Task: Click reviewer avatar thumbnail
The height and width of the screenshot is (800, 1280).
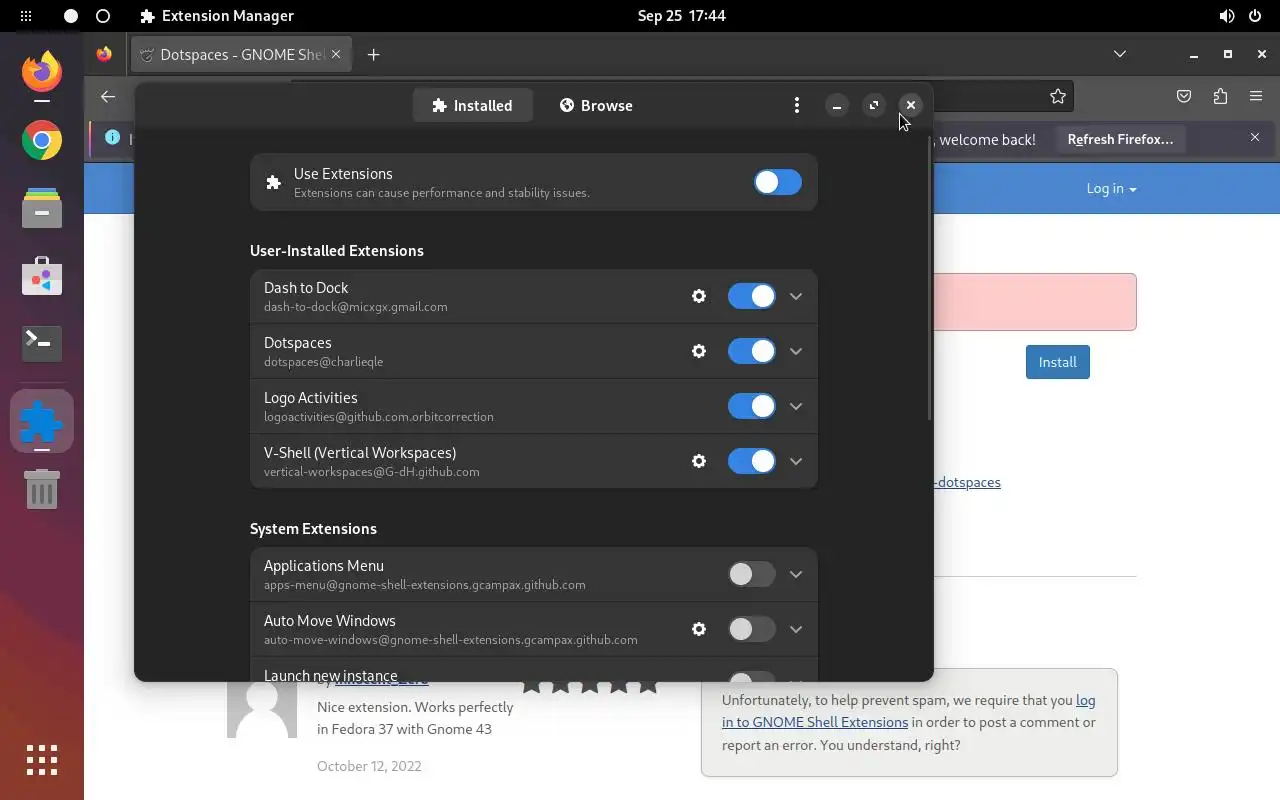Action: coord(262,709)
